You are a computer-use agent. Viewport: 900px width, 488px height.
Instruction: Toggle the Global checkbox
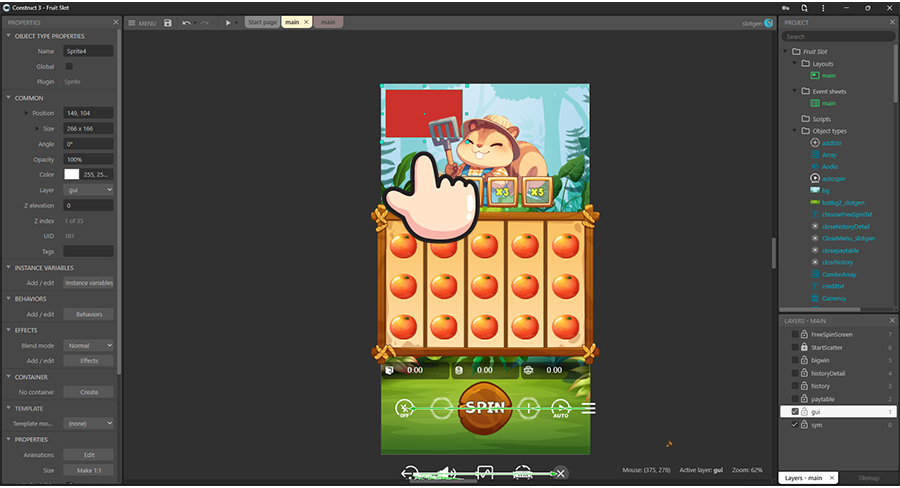click(69, 66)
